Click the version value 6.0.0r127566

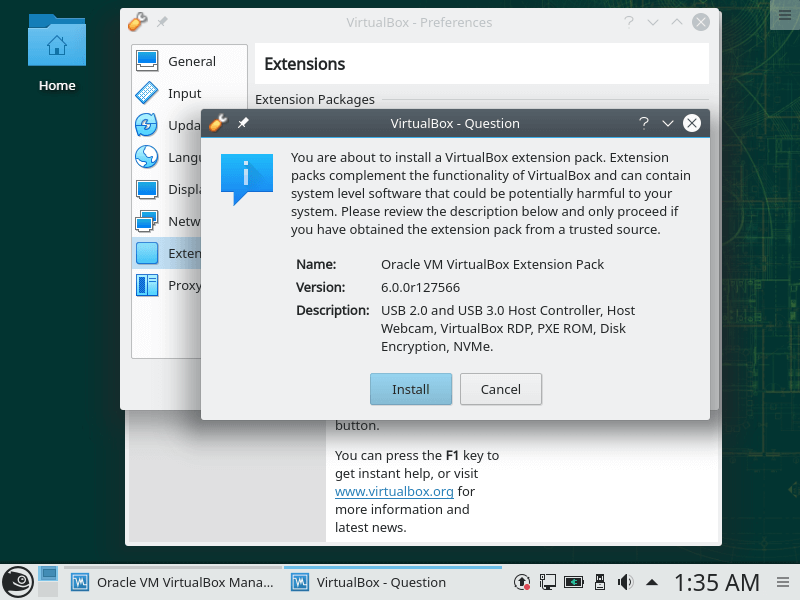tap(420, 287)
